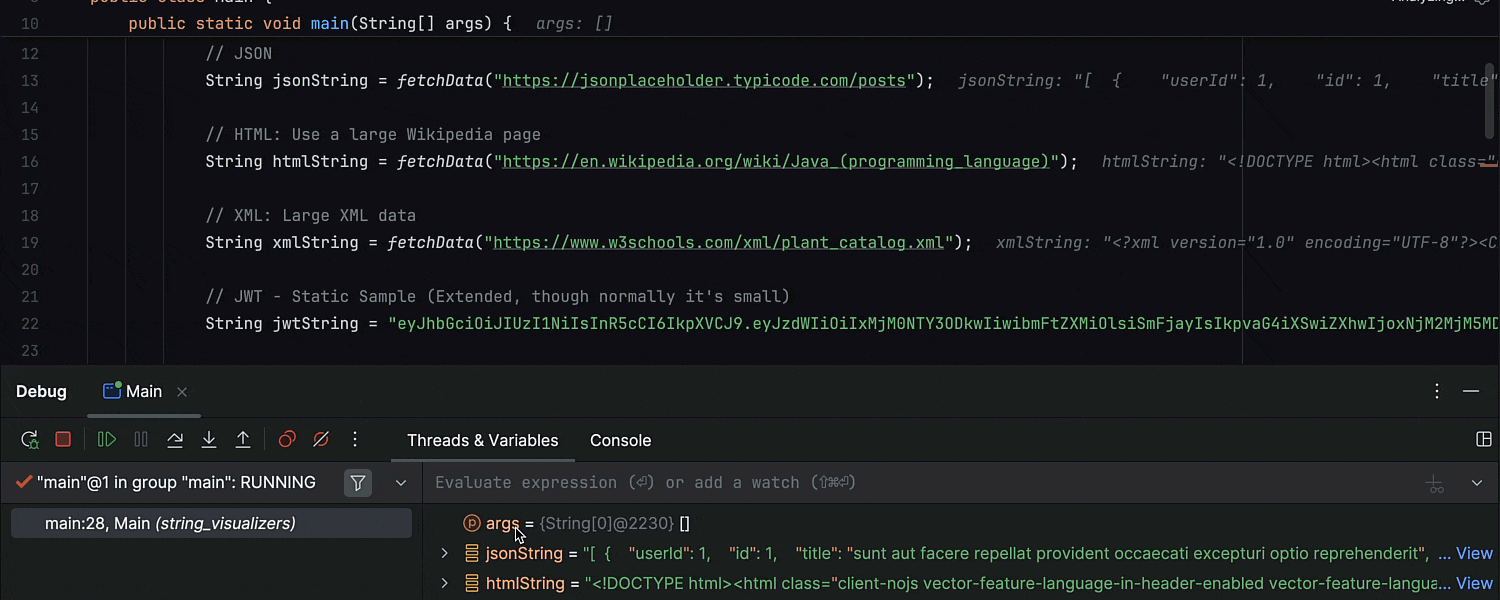Step into the method call
1500x600 pixels.
(x=209, y=440)
